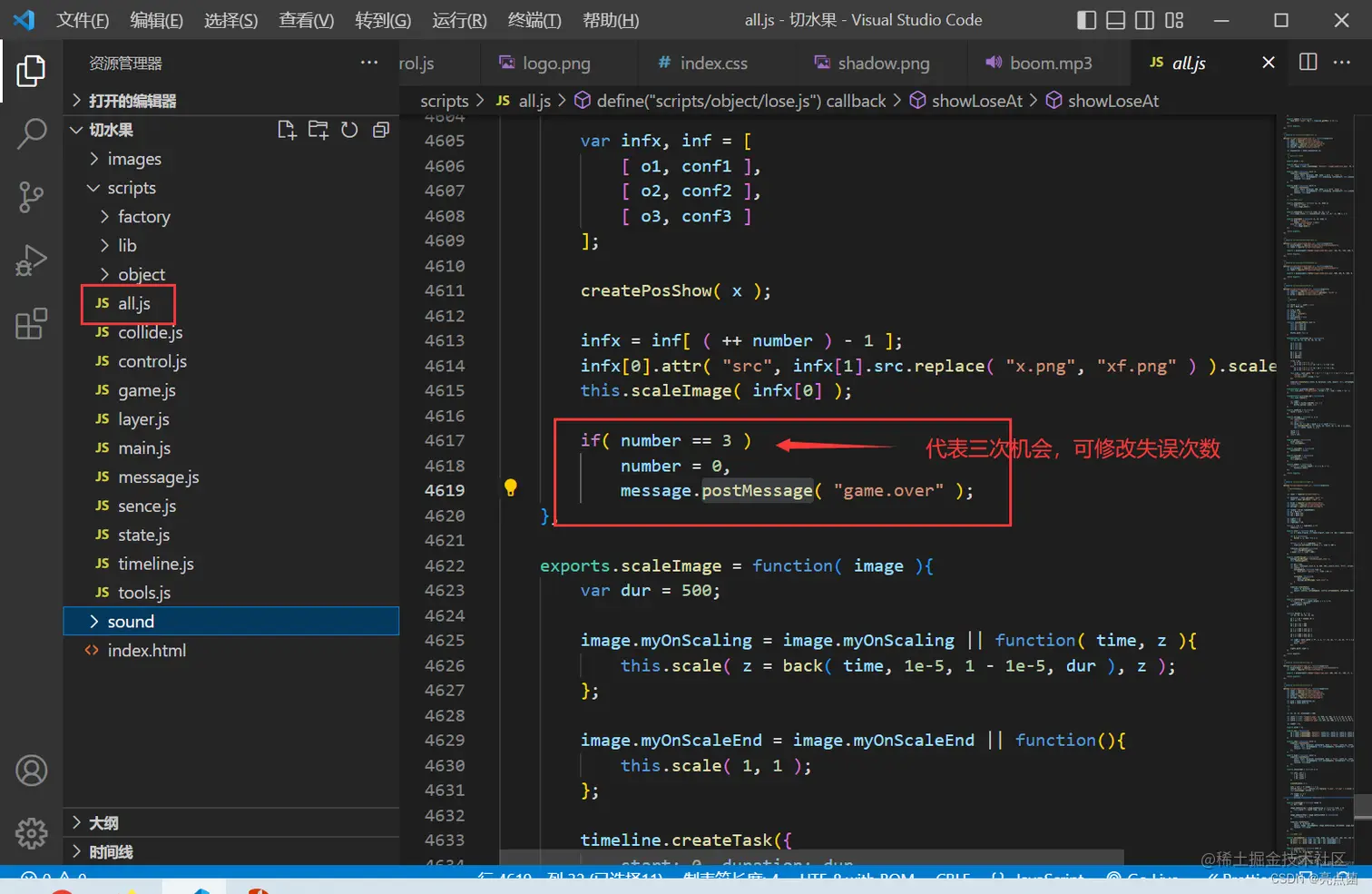Expand the images folder
1372x894 pixels.
231,159
